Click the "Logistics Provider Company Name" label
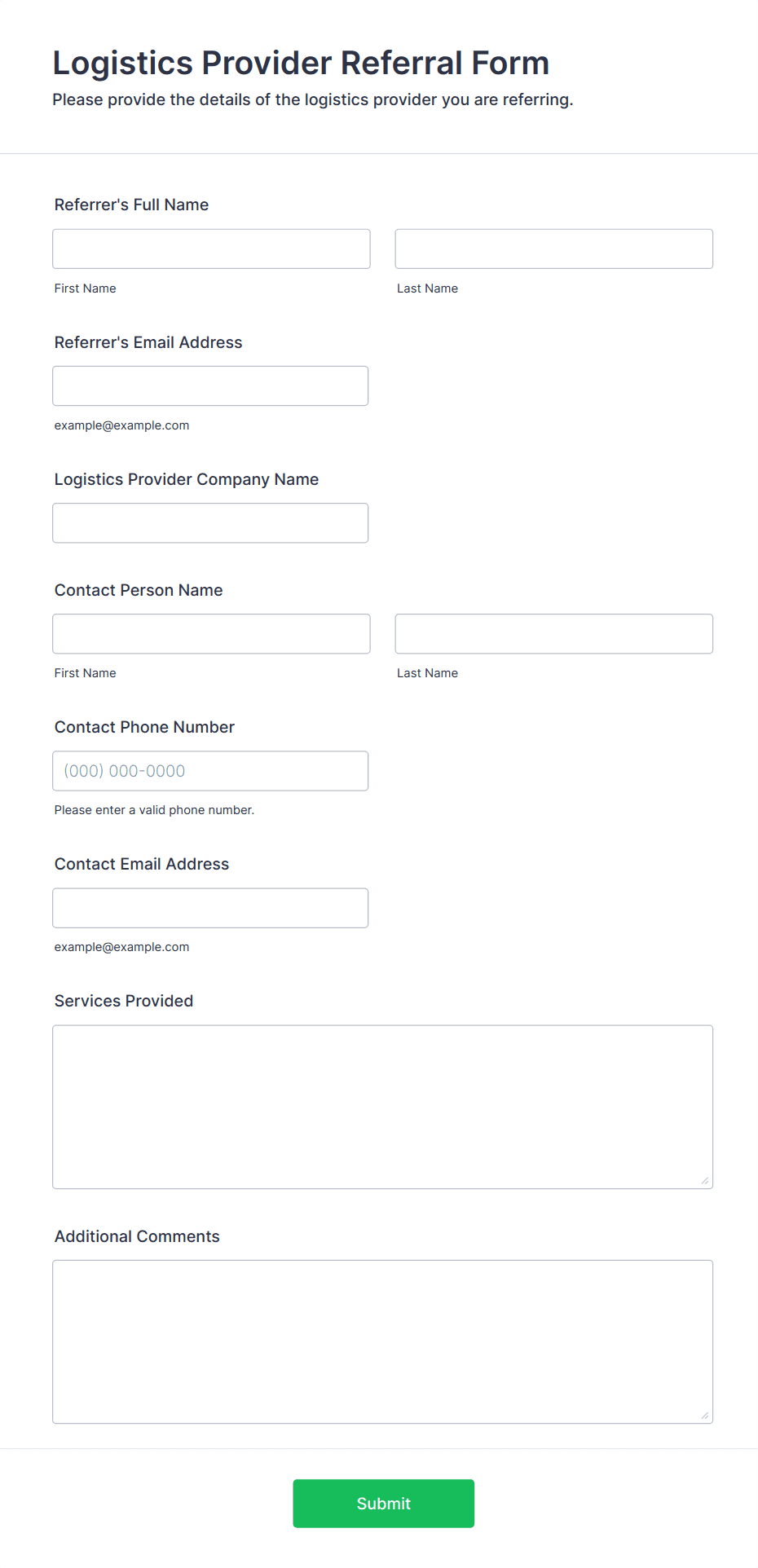 click(187, 479)
